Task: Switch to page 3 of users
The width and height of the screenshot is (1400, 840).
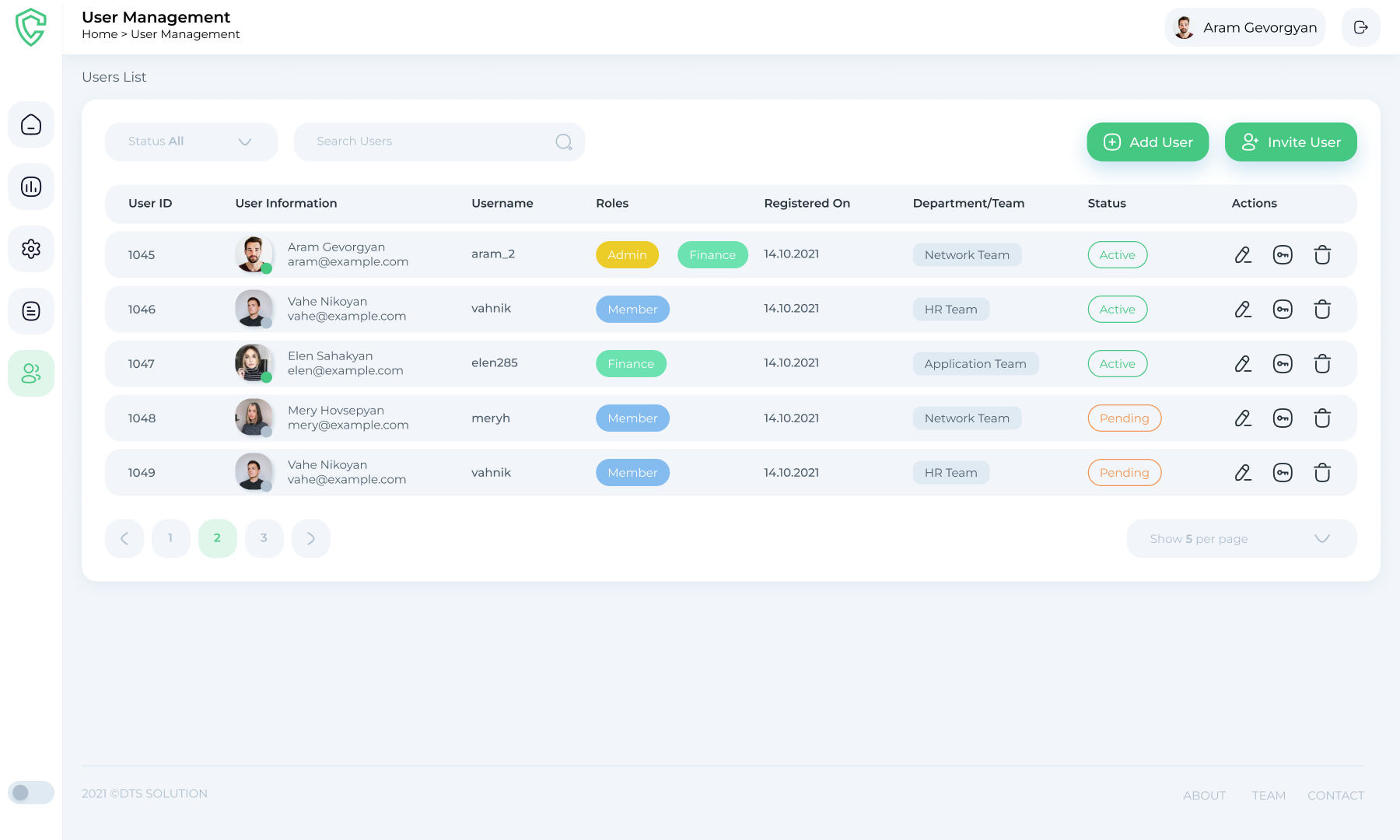Action: (264, 538)
